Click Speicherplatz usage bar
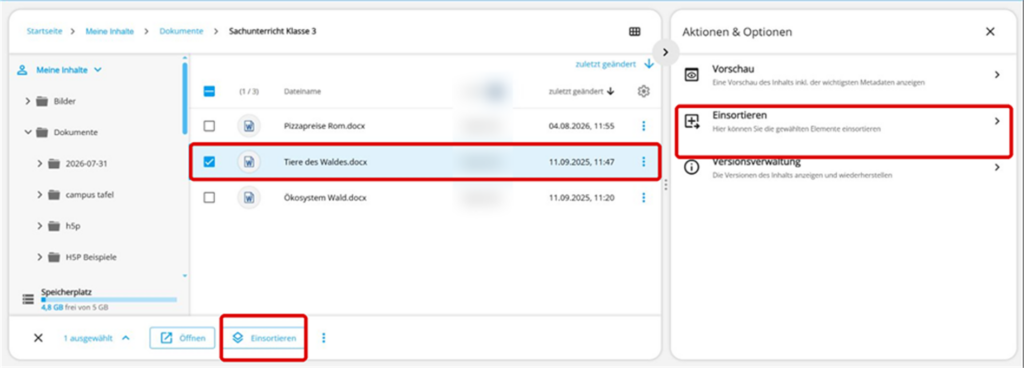 pyautogui.click(x=109, y=300)
